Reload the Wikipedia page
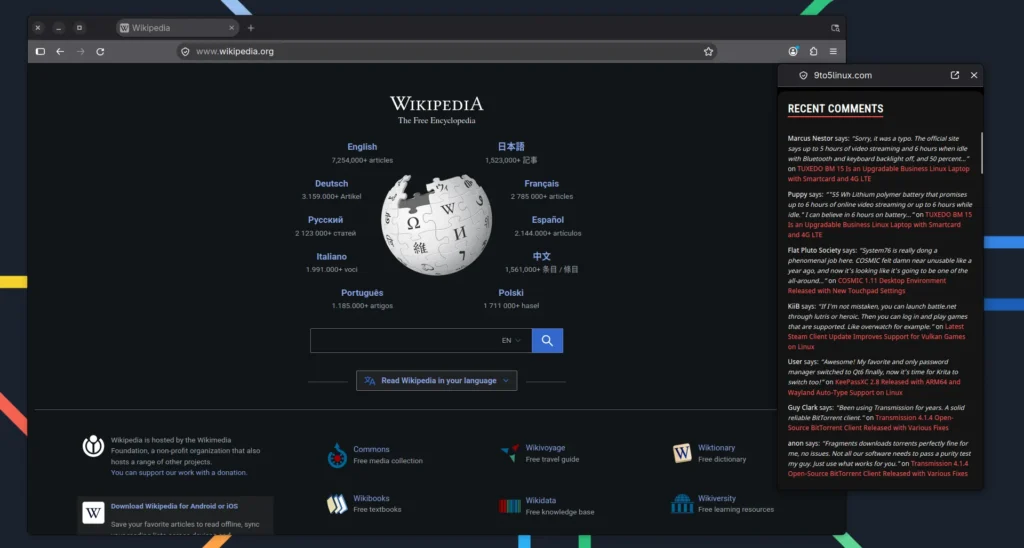1024x548 pixels. click(101, 52)
